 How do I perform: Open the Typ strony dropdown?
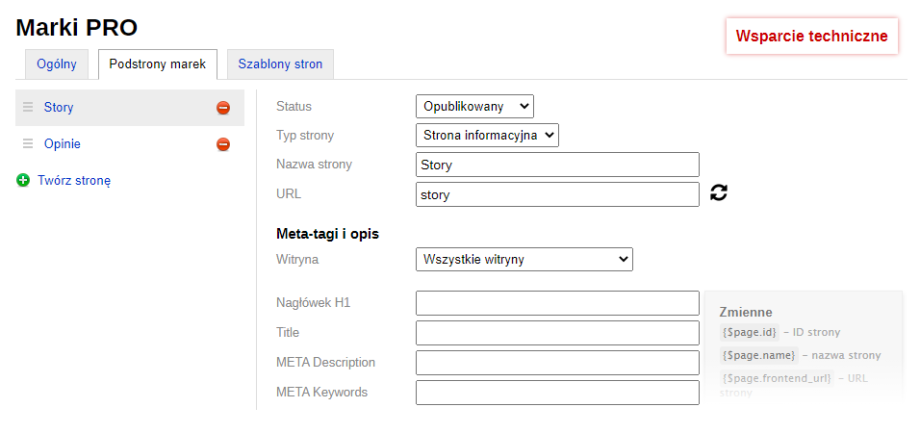click(486, 135)
